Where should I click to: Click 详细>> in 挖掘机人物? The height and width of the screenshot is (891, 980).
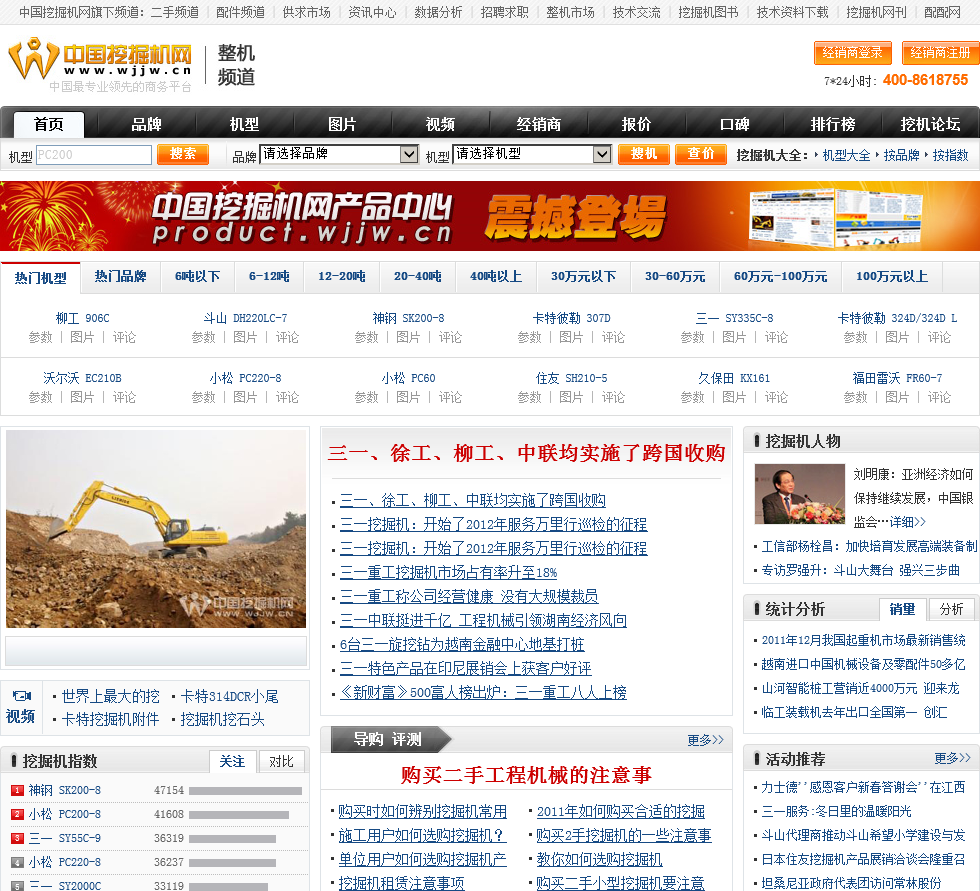point(908,522)
